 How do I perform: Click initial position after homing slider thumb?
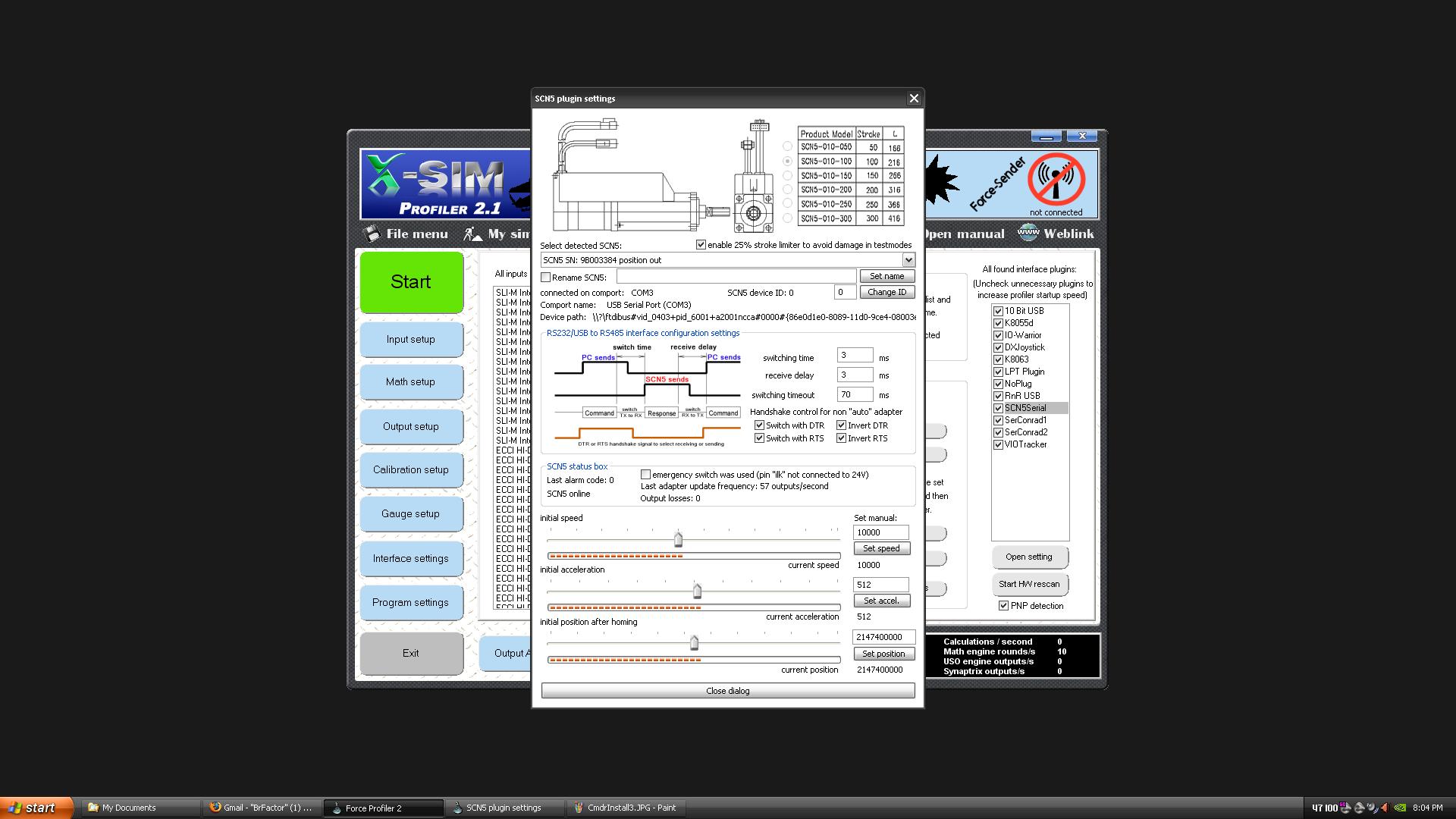694,643
